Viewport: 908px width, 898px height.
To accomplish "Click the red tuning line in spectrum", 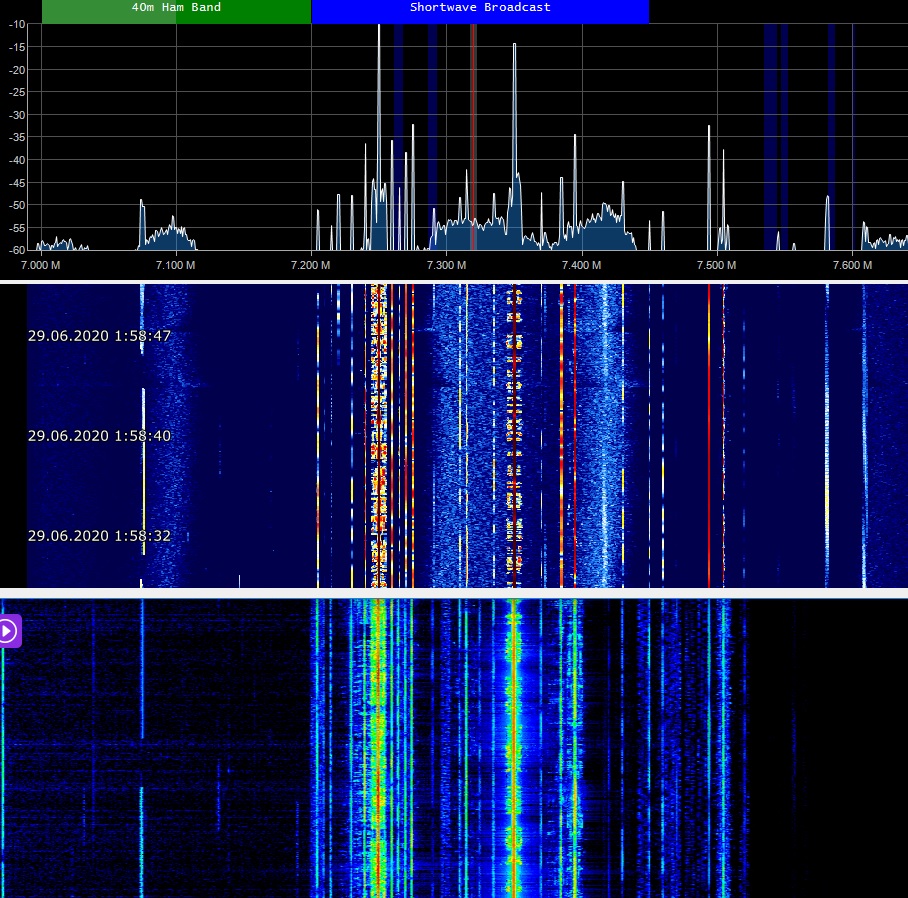I will [473, 137].
